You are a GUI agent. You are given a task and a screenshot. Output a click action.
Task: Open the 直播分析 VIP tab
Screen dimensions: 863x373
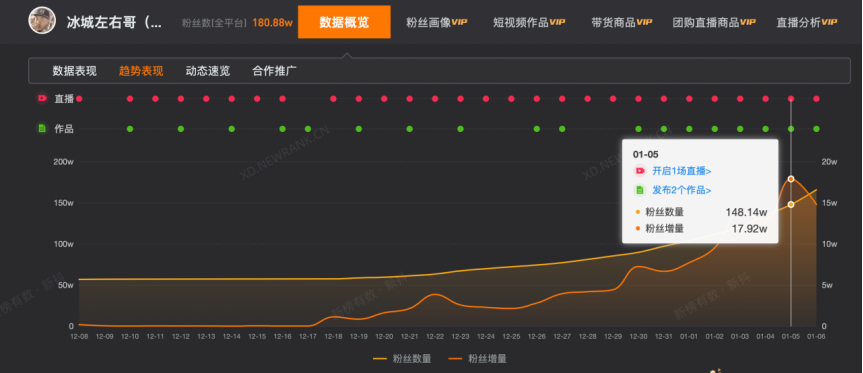coord(806,23)
